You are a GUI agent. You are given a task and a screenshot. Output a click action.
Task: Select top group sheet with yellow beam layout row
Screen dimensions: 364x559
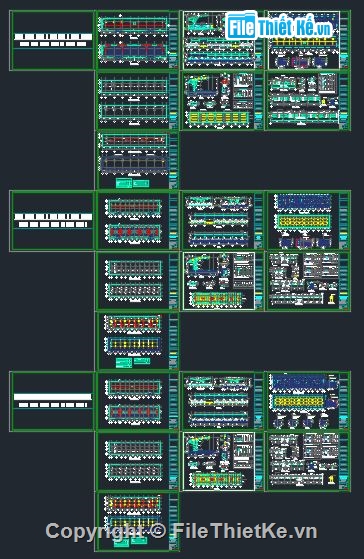(x=223, y=101)
